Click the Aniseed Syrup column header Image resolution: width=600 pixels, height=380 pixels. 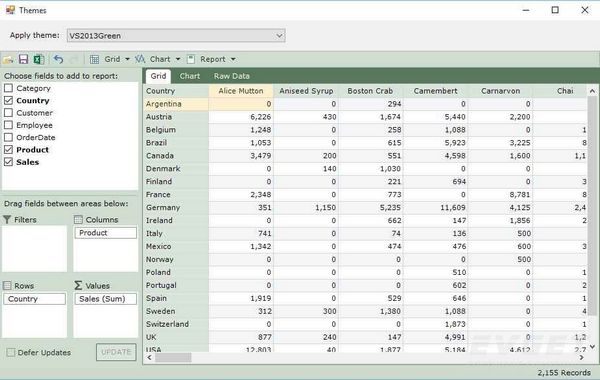(306, 91)
